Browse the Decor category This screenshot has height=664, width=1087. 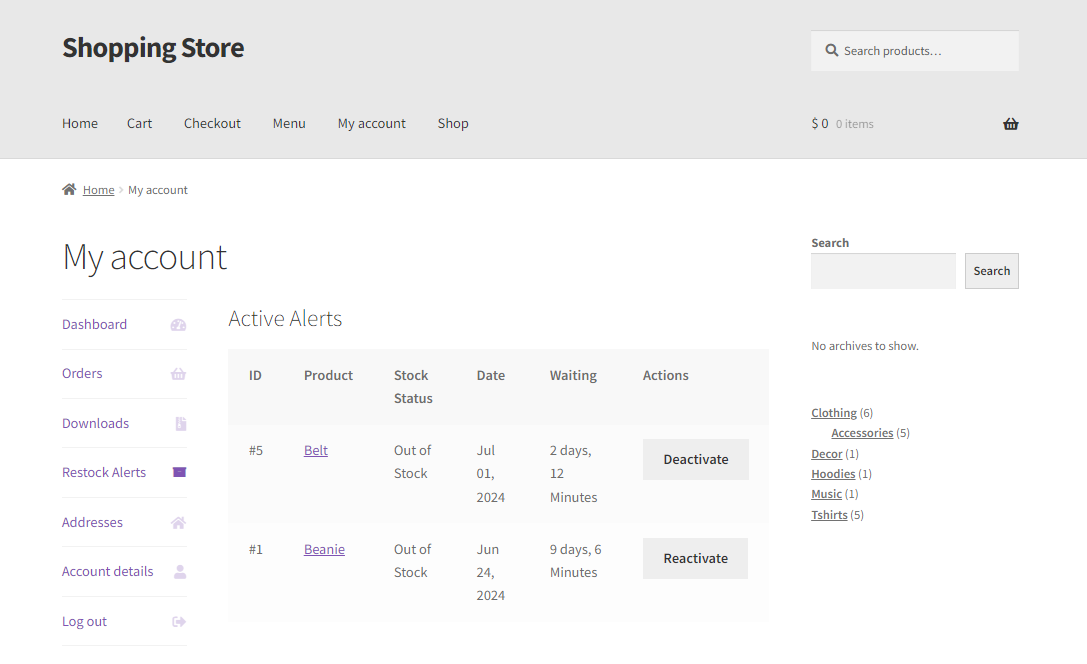(826, 454)
